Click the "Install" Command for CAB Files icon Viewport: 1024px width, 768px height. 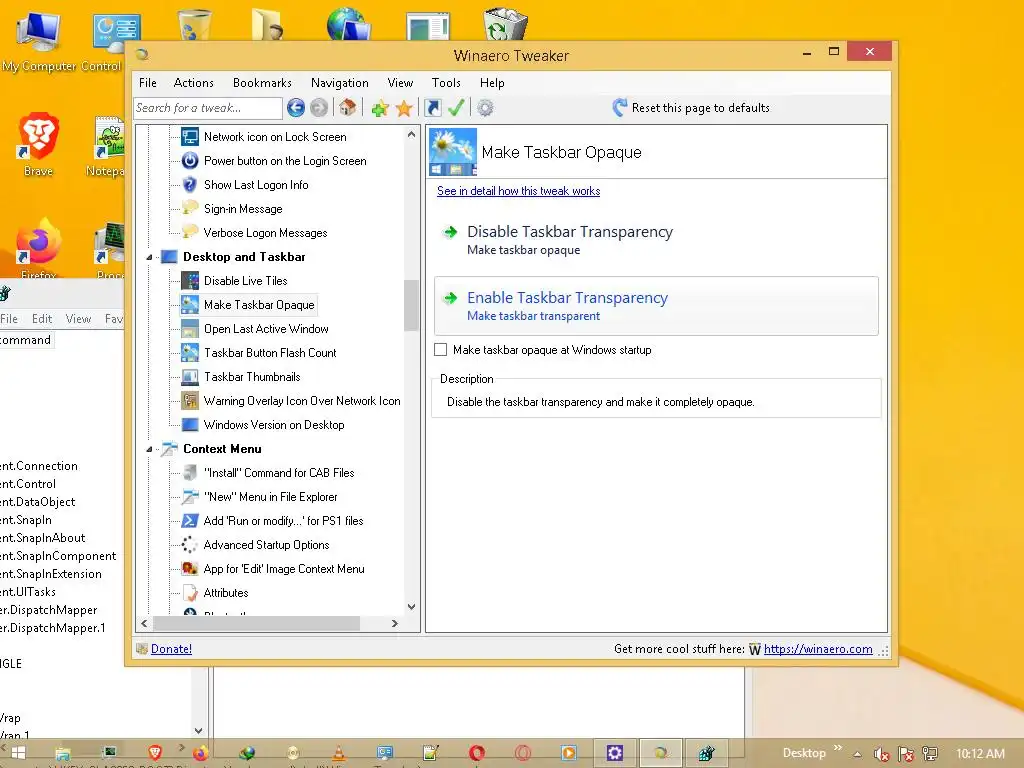click(x=190, y=473)
